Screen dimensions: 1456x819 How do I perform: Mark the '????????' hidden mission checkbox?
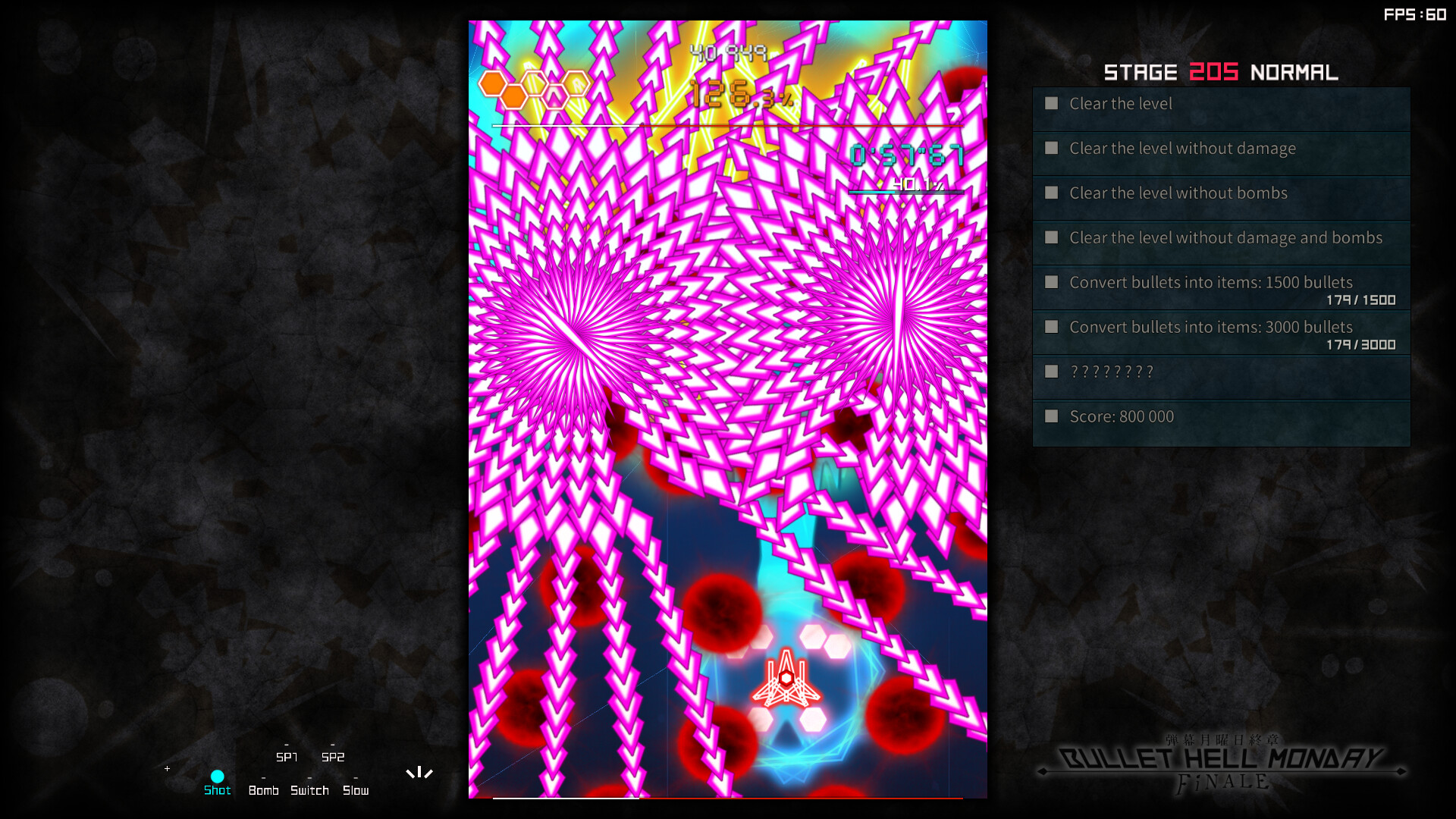coord(1051,372)
